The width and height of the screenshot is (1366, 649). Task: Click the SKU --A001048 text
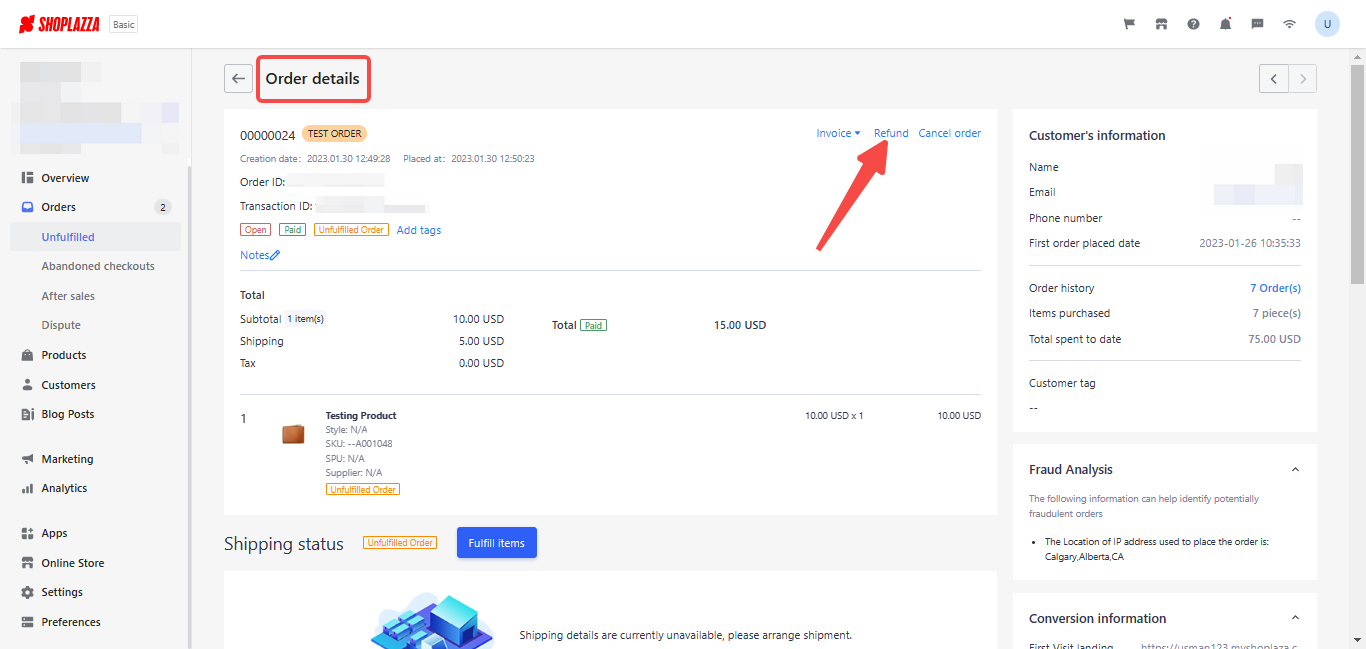(x=359, y=444)
